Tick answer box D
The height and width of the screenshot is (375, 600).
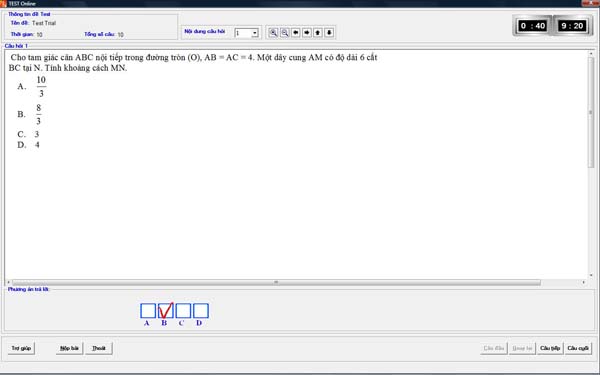[201, 311]
